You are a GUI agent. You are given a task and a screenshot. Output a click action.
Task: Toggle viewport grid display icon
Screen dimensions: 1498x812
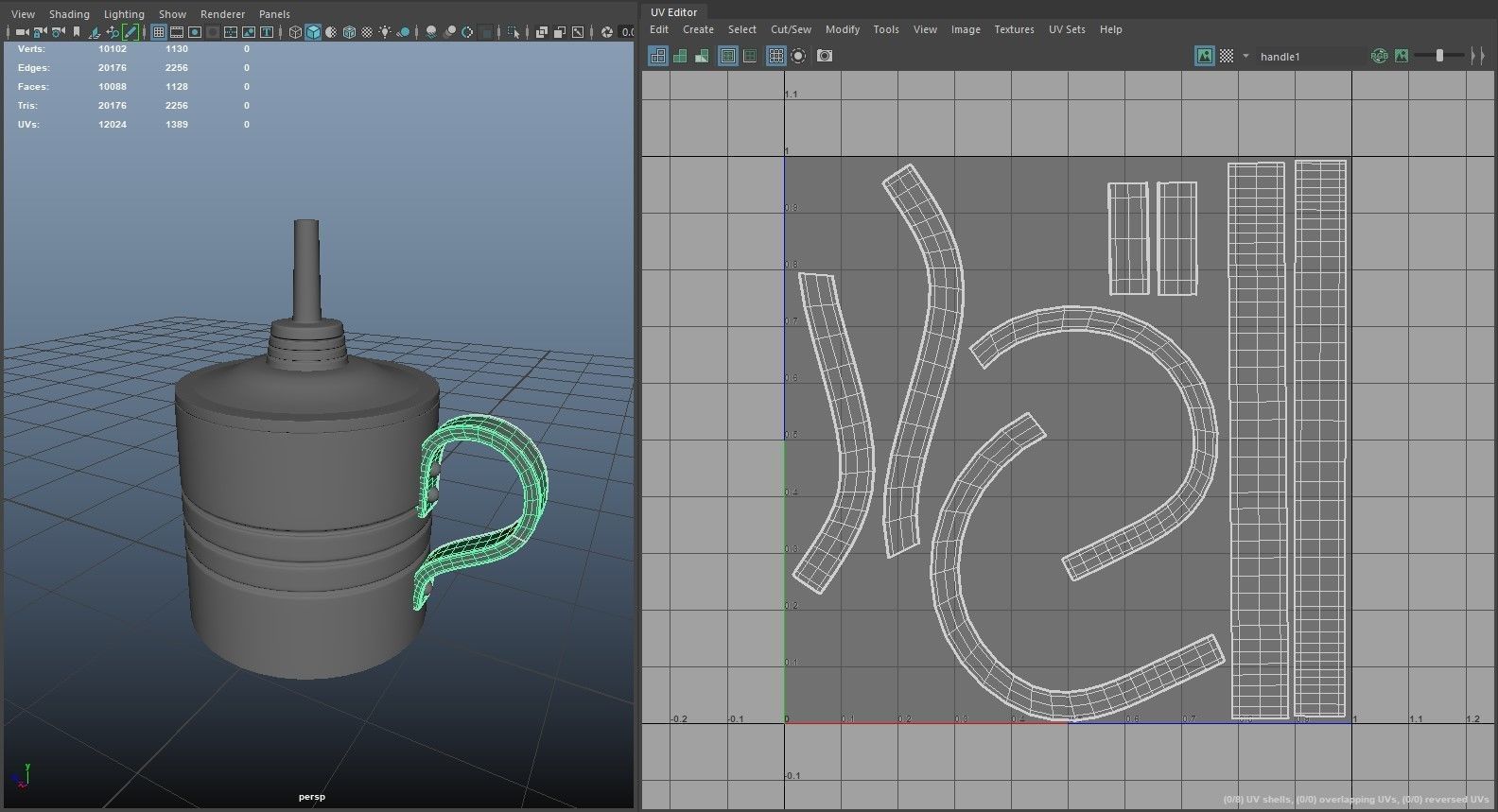tap(159, 32)
